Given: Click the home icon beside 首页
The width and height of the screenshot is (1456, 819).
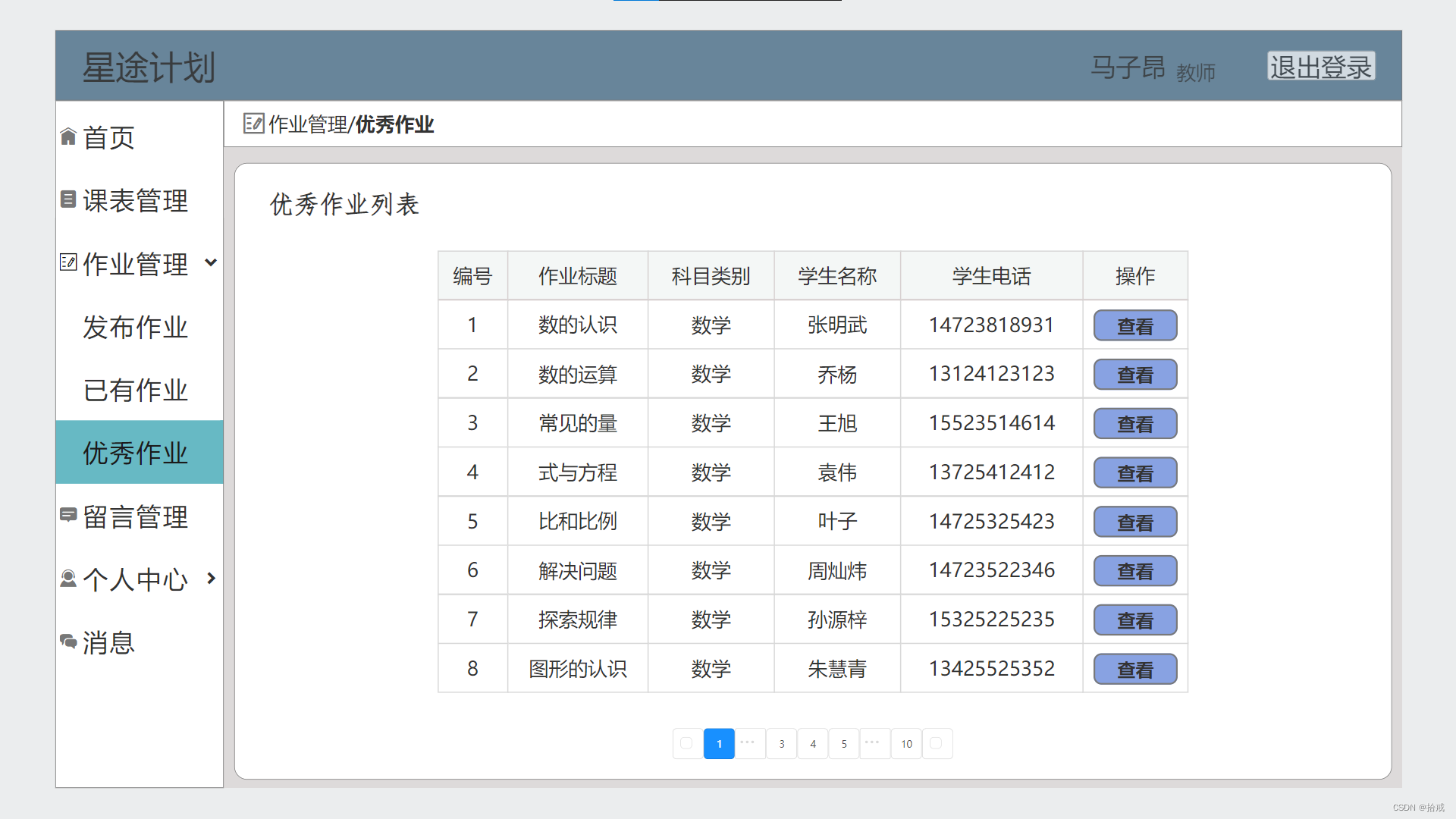Looking at the screenshot, I should tap(68, 136).
